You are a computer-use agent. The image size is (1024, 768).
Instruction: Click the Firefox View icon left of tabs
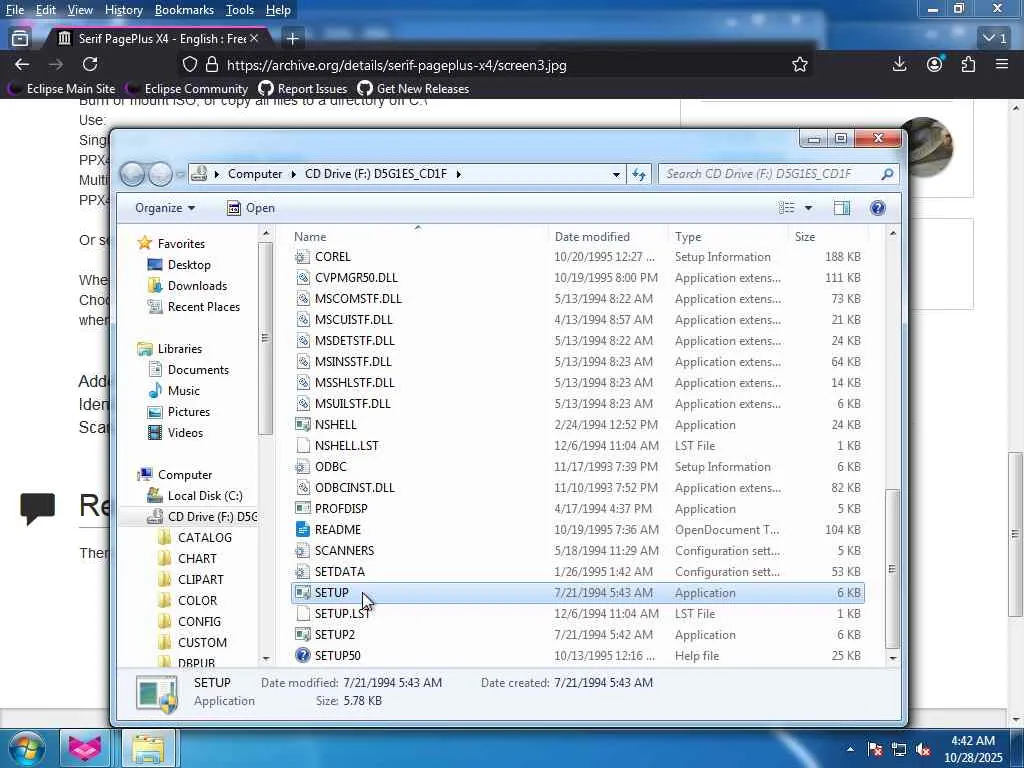[x=20, y=39]
